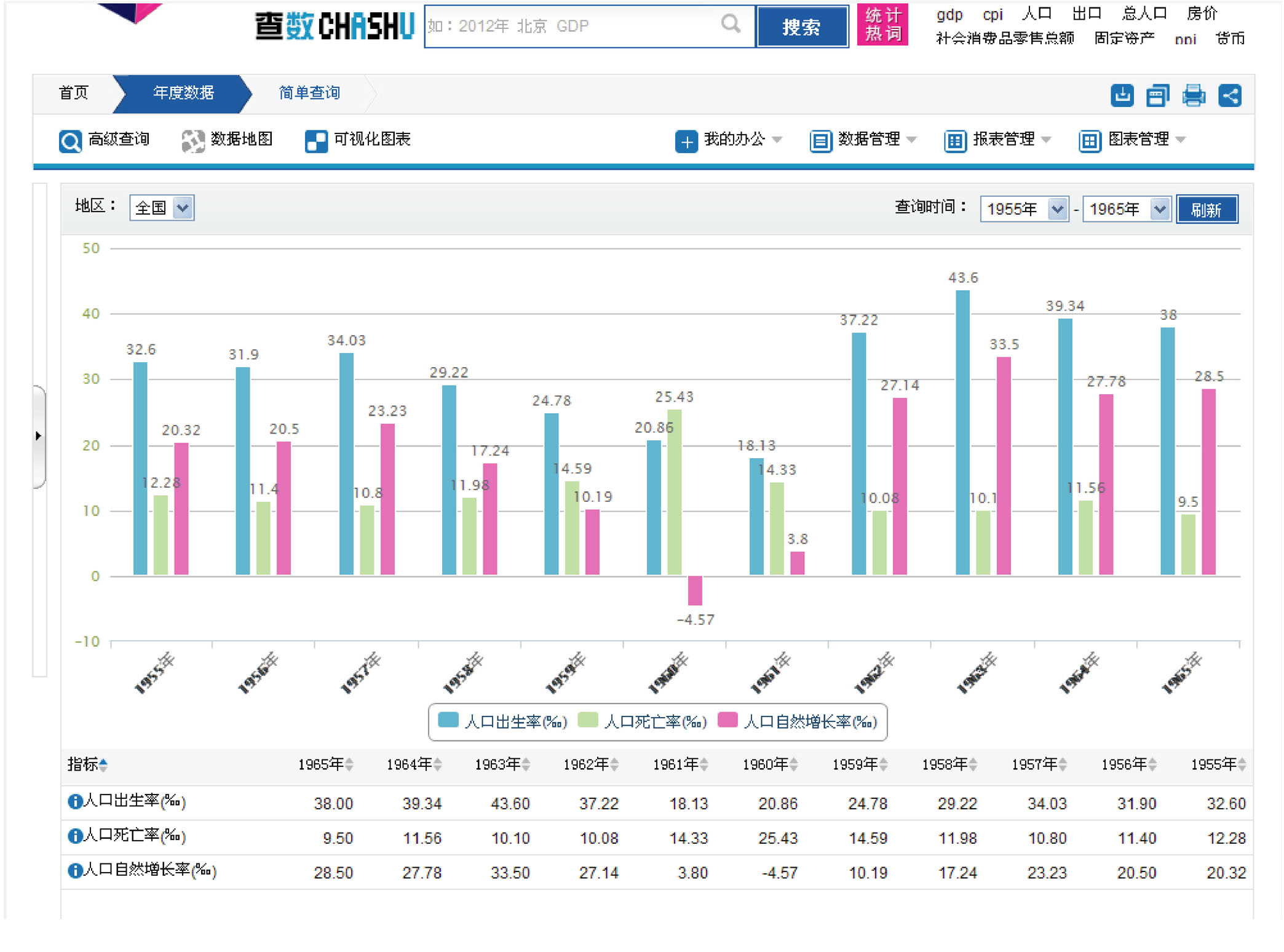Sort by the 指标 column arrow
Screen dimensions: 1284x952
(x=103, y=764)
